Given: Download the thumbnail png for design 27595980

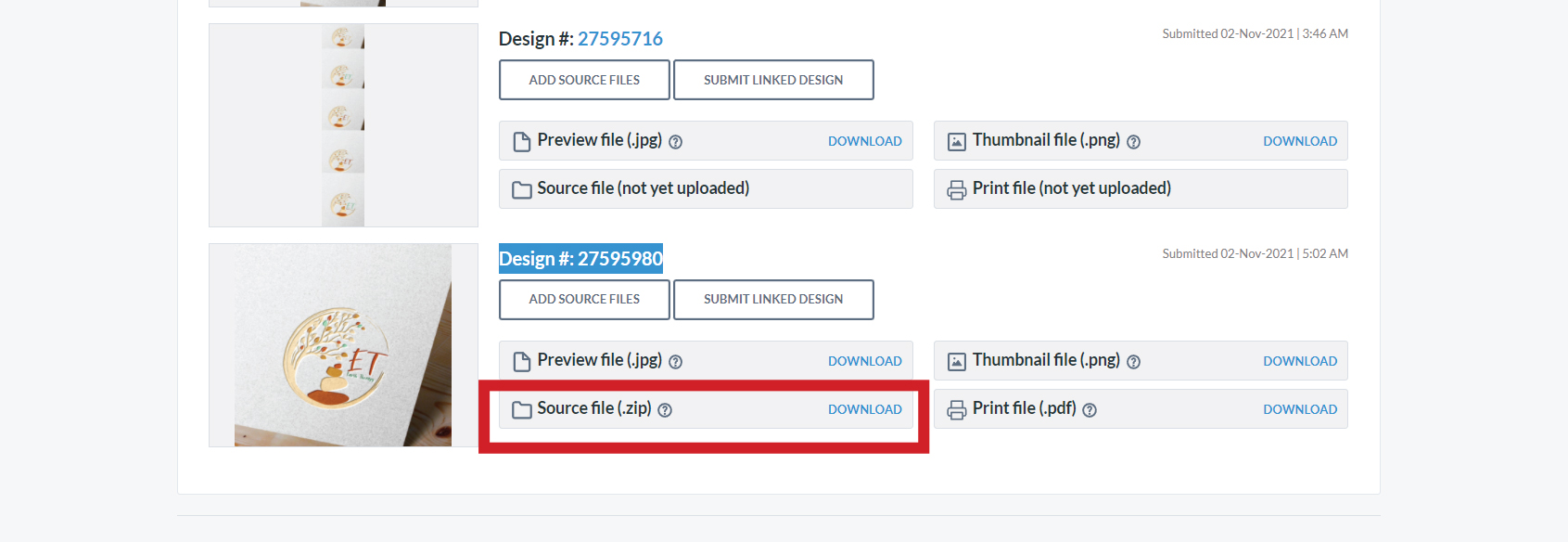Looking at the screenshot, I should (x=1299, y=361).
